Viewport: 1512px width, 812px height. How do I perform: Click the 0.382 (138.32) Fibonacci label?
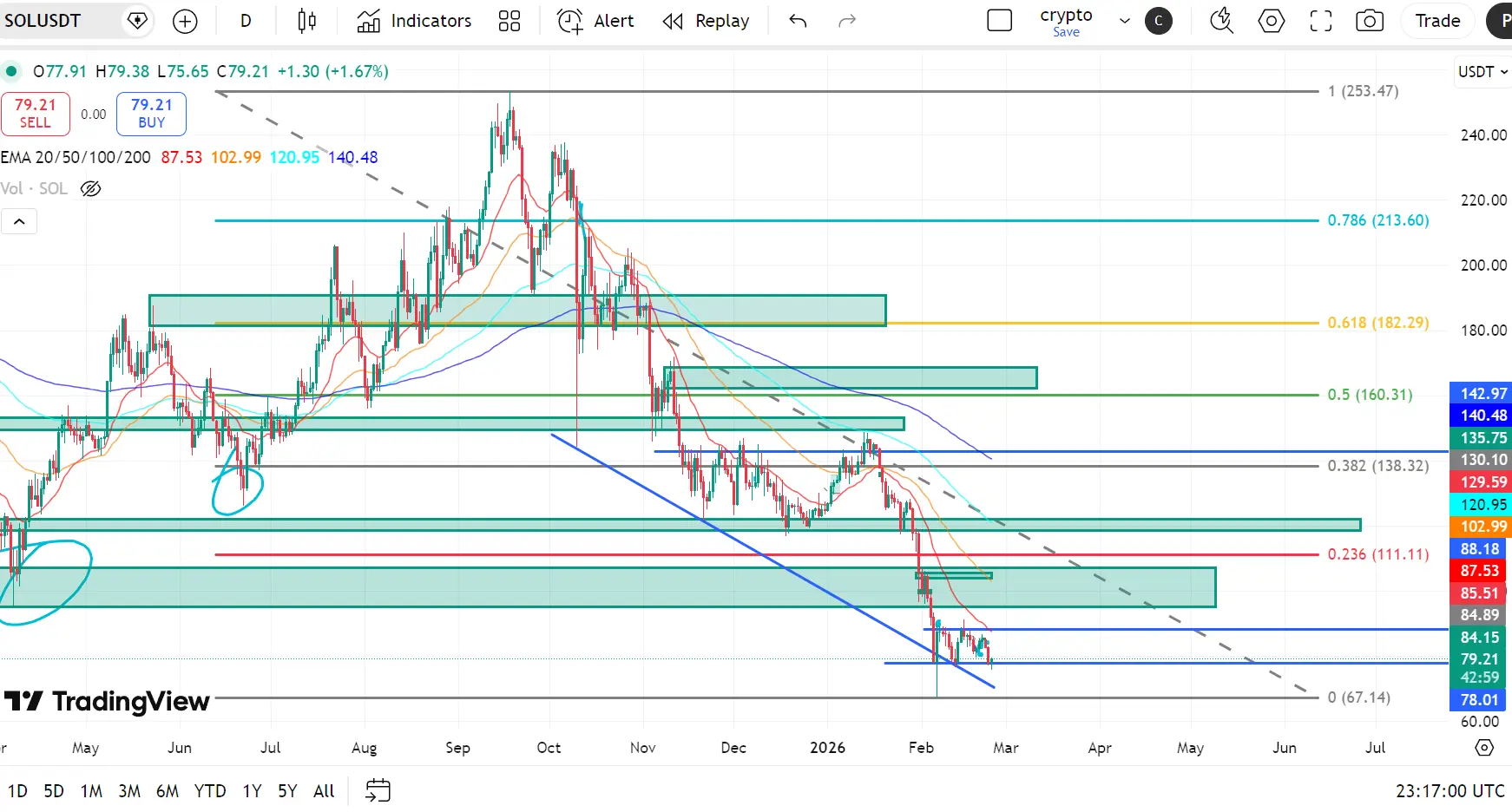click(x=1378, y=466)
